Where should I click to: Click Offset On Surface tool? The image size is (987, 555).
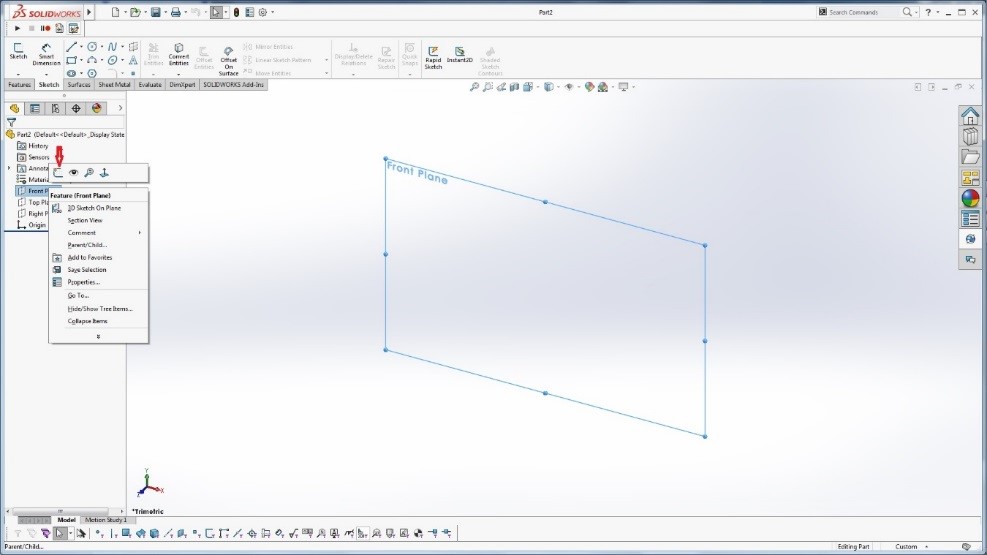click(229, 58)
